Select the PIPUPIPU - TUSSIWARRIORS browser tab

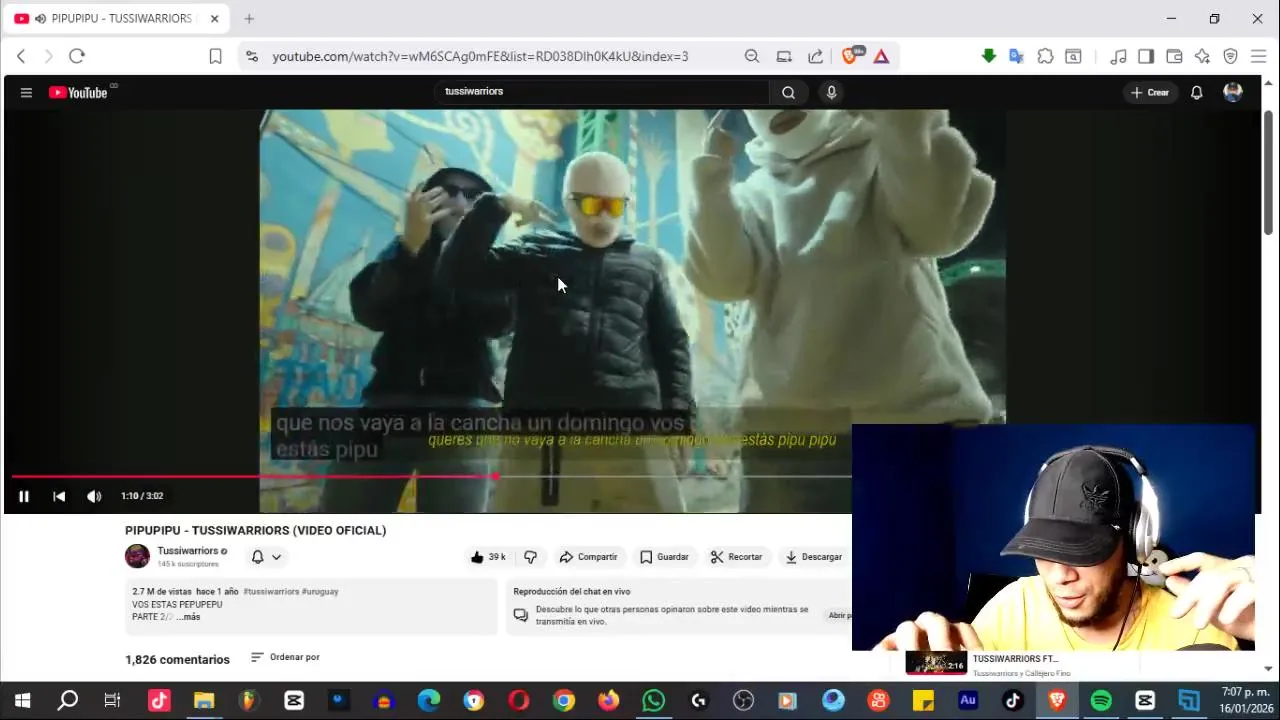click(115, 19)
